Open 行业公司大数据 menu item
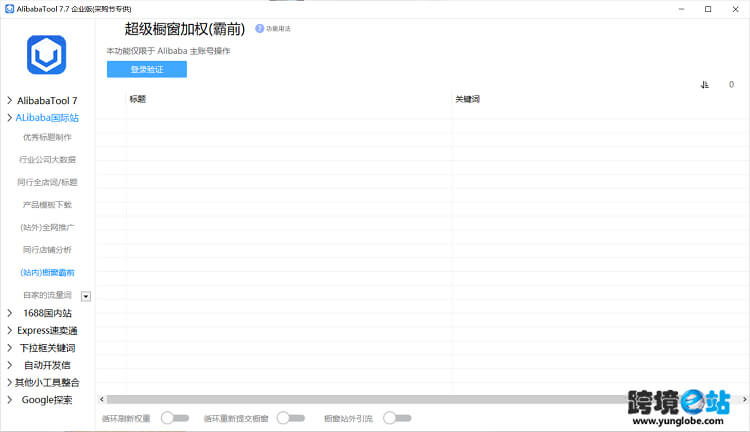750x432 pixels. [47, 159]
